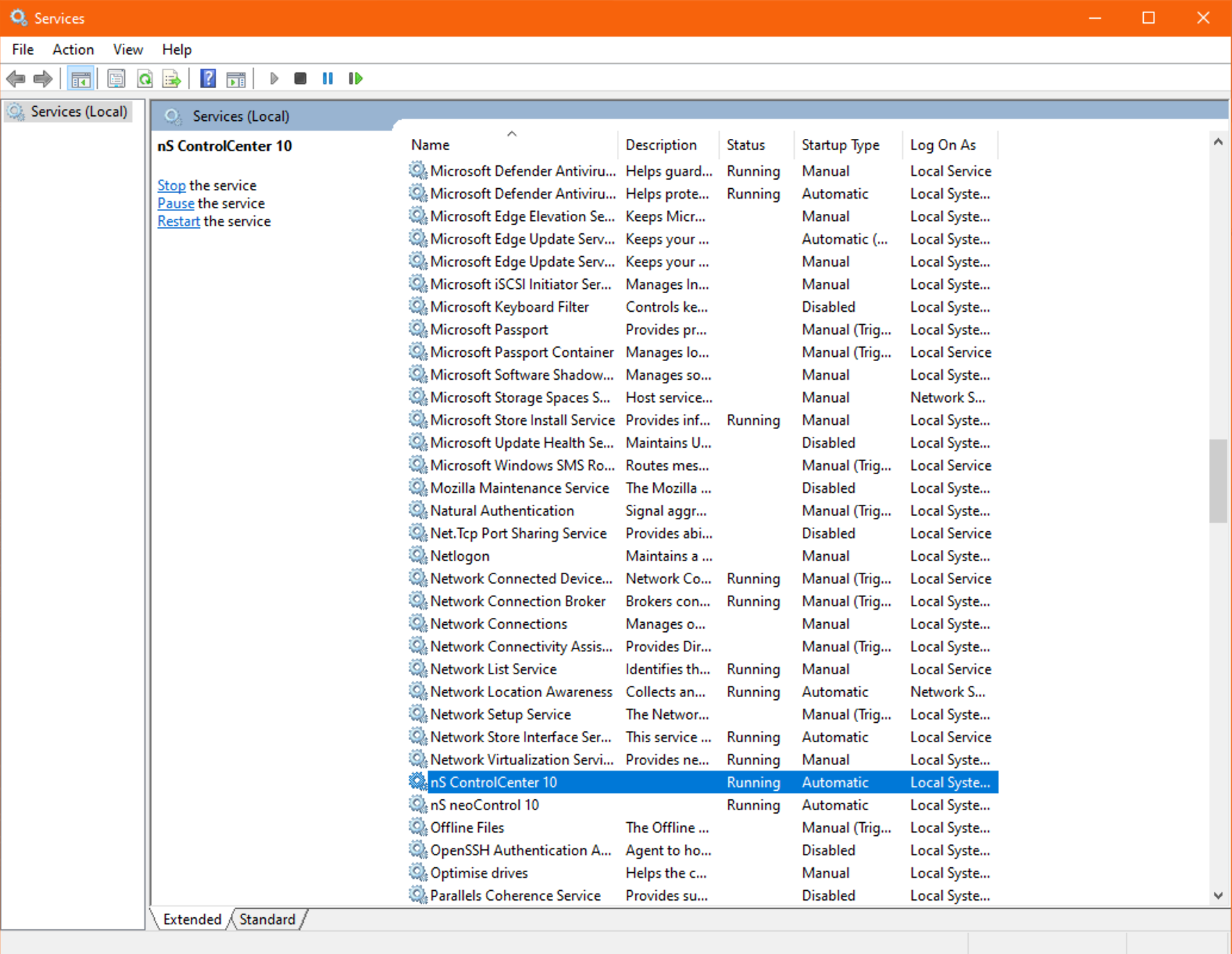
Task: Select the Network Connected Devices row
Action: click(702, 578)
